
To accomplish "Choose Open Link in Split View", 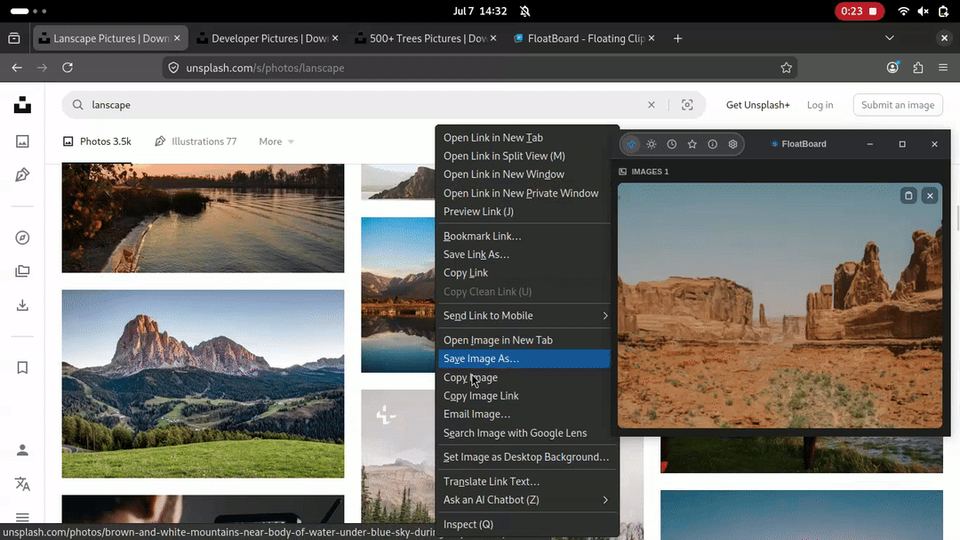I will point(524,156).
